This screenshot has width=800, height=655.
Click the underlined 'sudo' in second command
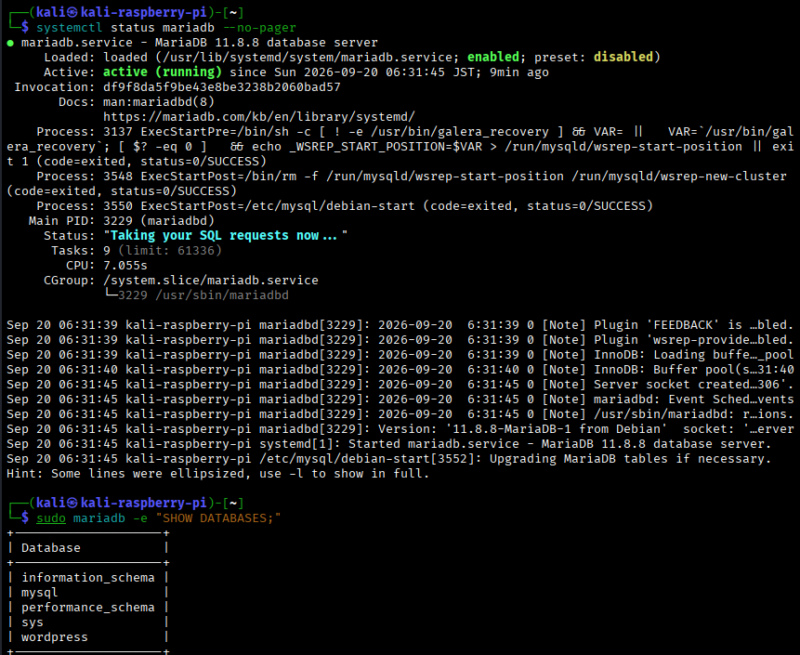pos(51,518)
